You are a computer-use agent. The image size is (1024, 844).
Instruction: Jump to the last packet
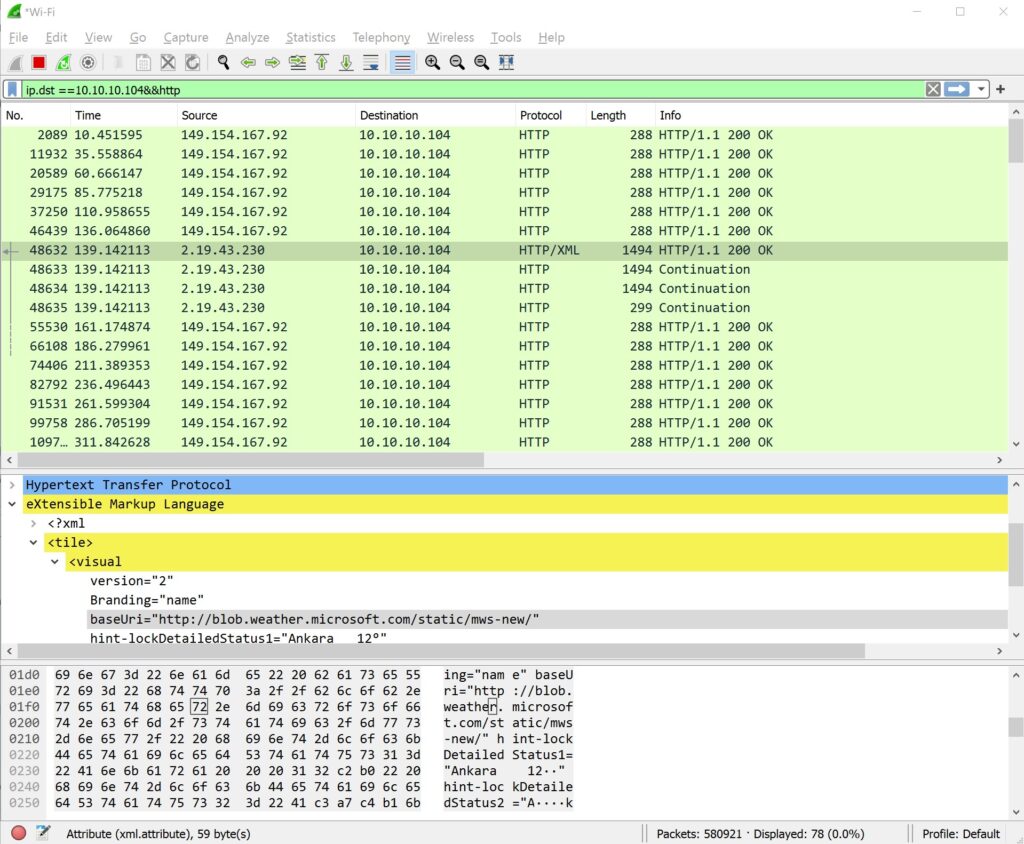pyautogui.click(x=346, y=63)
